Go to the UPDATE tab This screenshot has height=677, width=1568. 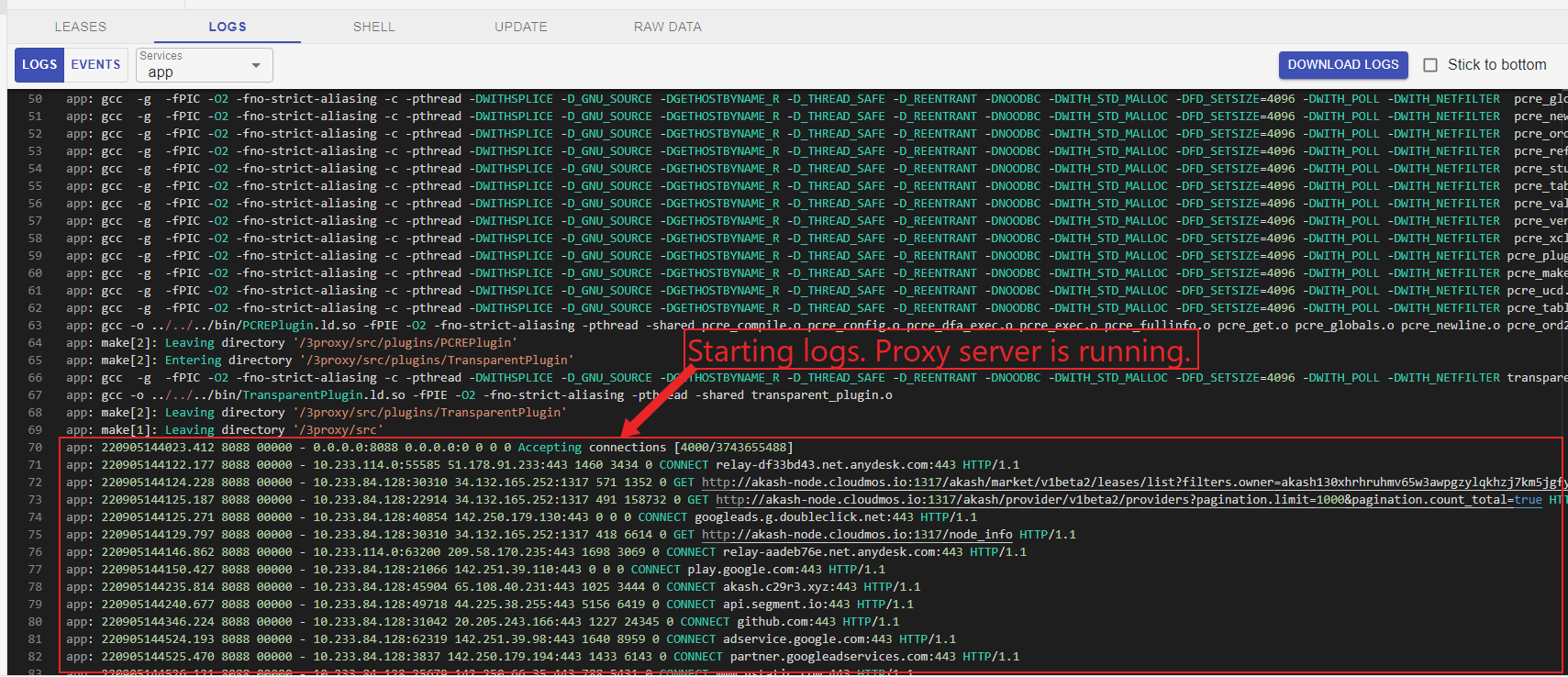520,27
